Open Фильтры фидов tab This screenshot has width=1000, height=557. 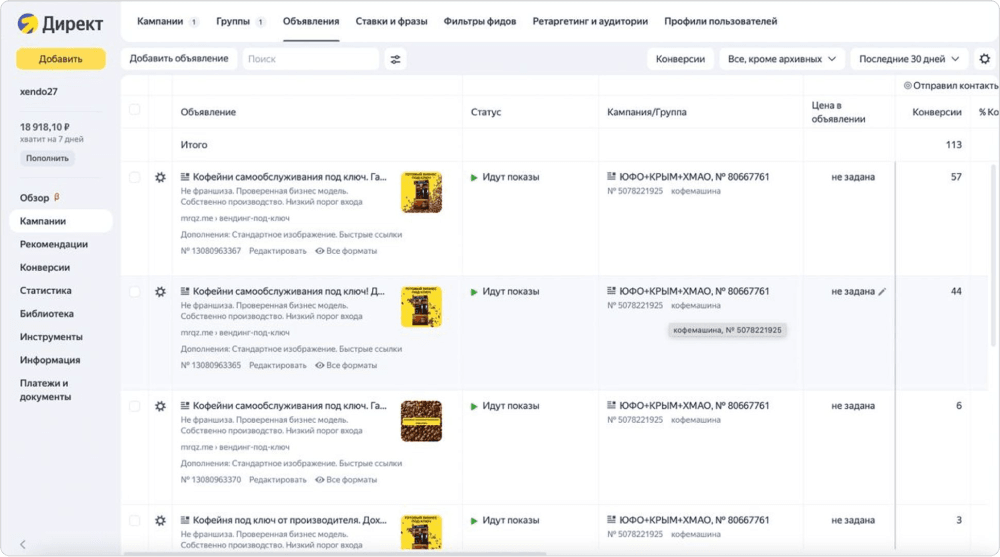[480, 21]
